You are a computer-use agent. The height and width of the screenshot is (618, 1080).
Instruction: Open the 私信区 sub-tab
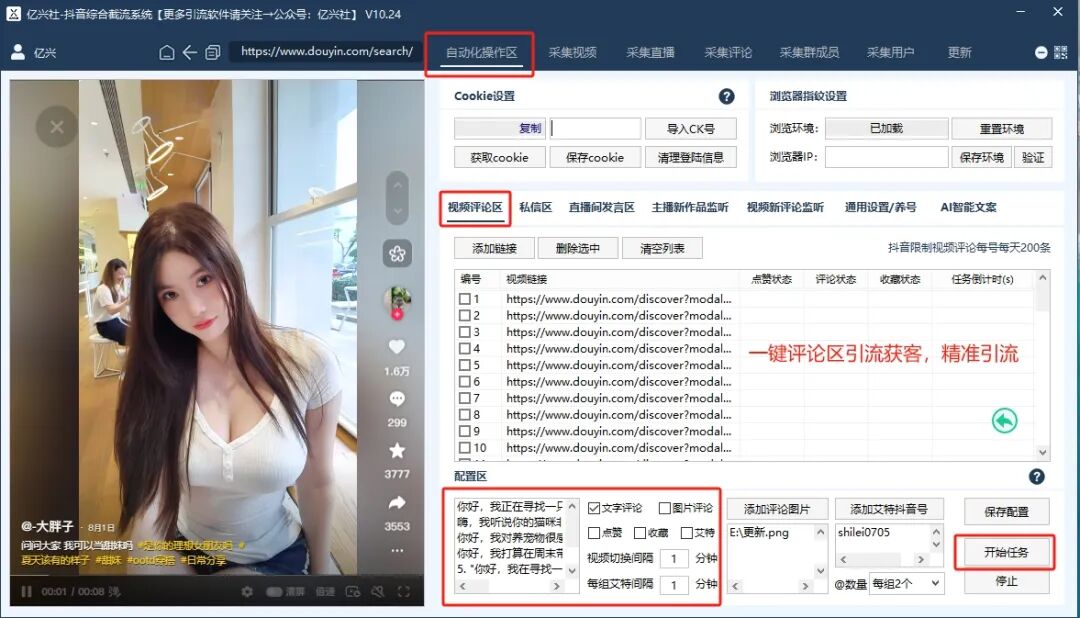point(536,207)
